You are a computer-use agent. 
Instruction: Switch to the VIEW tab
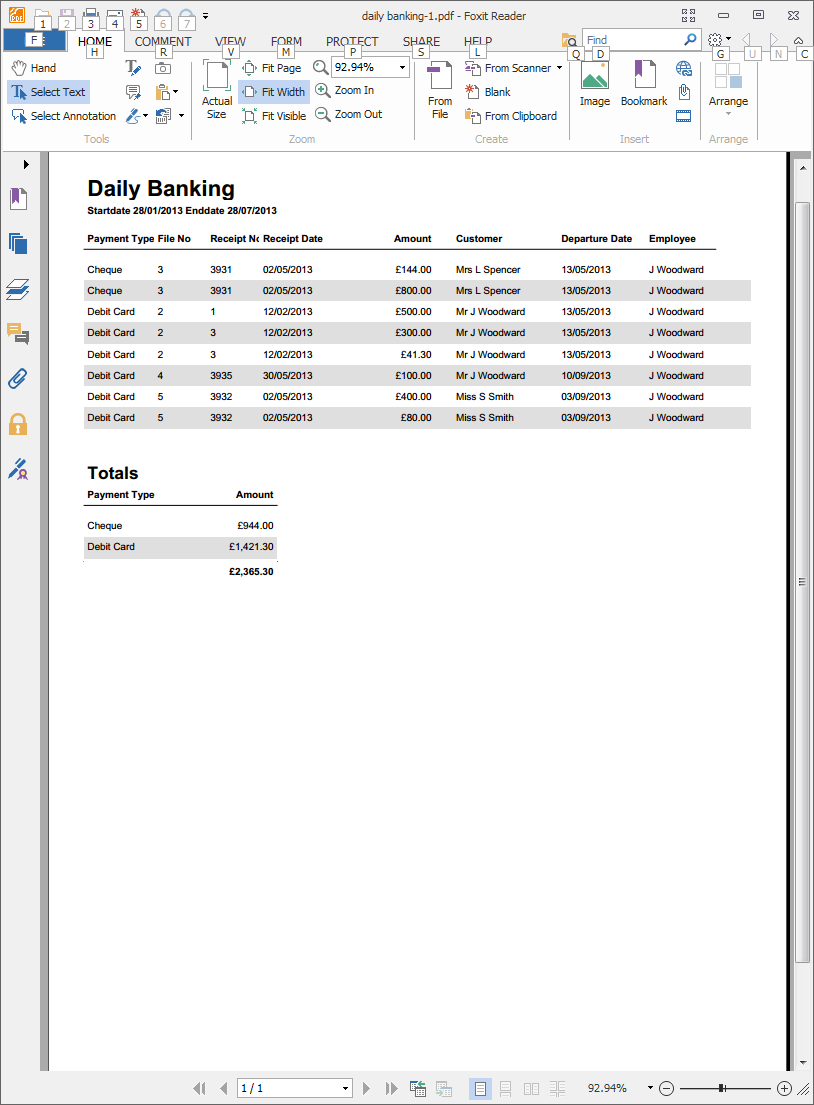tap(230, 42)
